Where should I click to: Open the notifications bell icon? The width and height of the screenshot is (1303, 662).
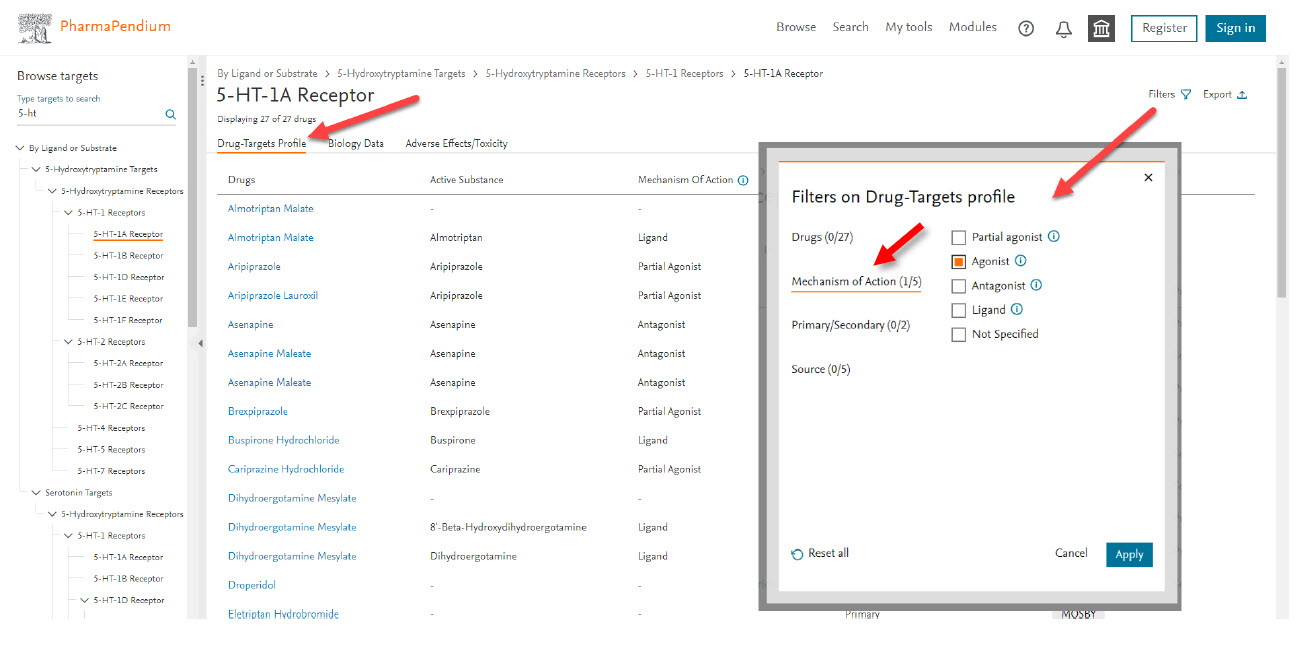point(1063,28)
